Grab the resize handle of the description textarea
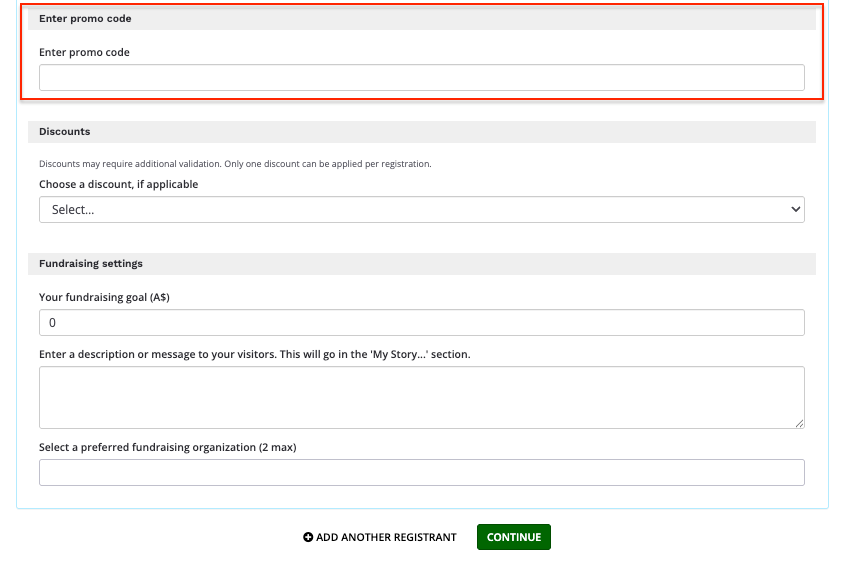 click(799, 424)
